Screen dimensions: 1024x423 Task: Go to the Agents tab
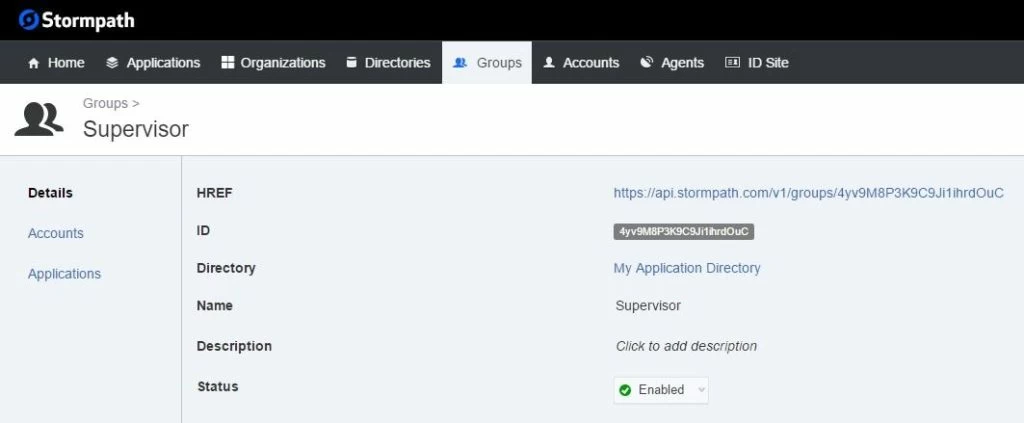tap(672, 63)
